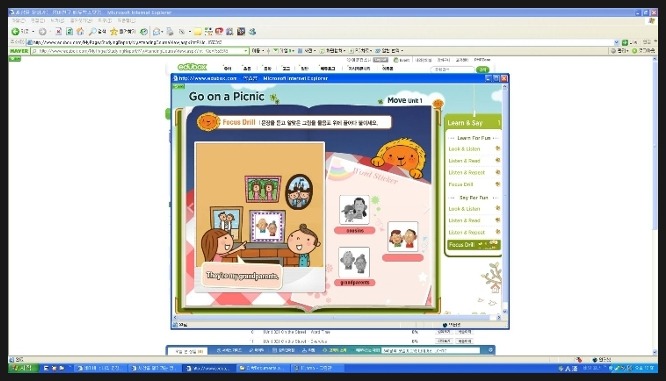Image resolution: width=666 pixels, height=381 pixels.
Task: Click the red Stop page icon
Action: click(59, 31)
